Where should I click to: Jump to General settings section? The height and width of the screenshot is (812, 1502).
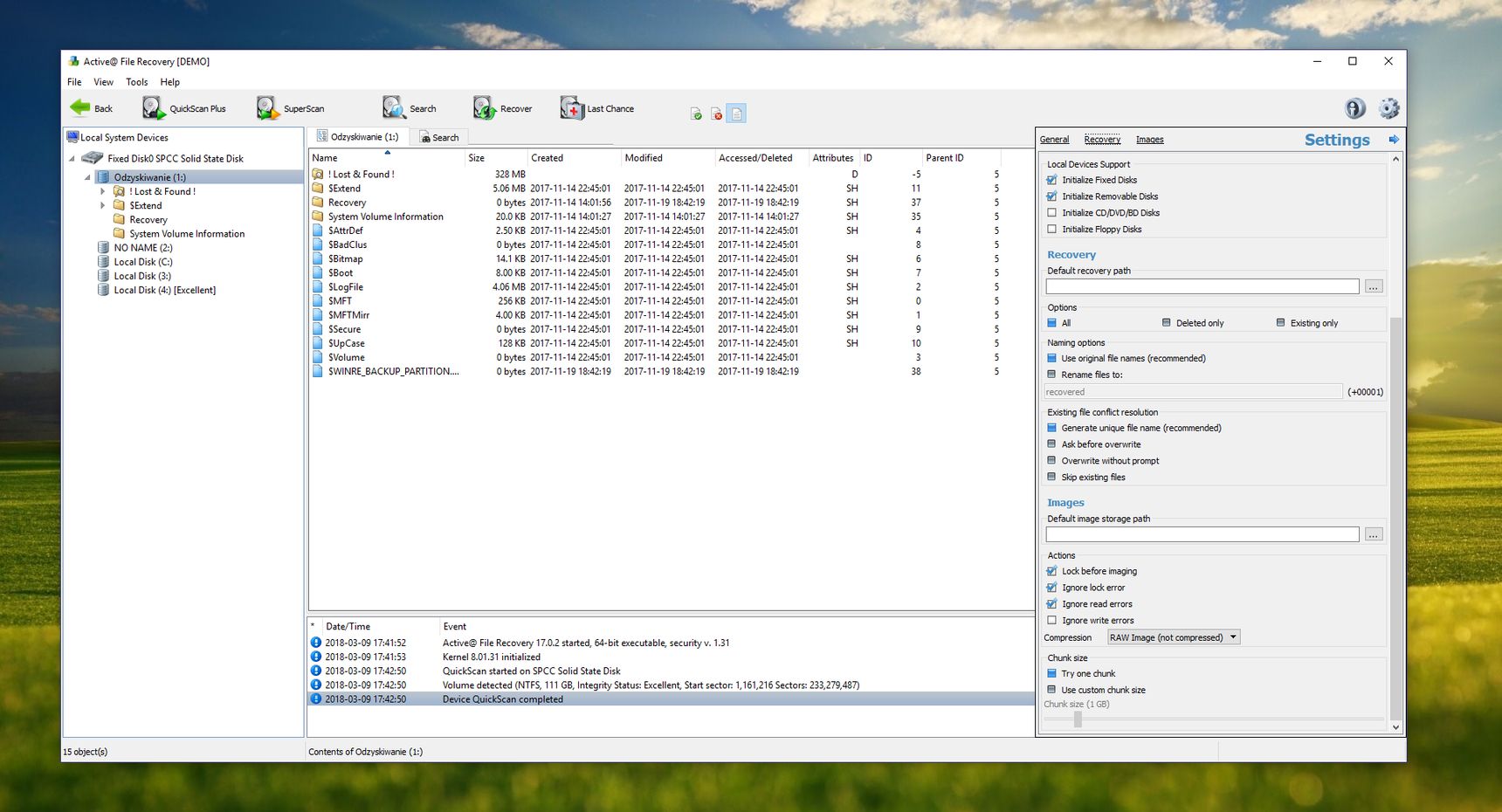pyautogui.click(x=1054, y=140)
